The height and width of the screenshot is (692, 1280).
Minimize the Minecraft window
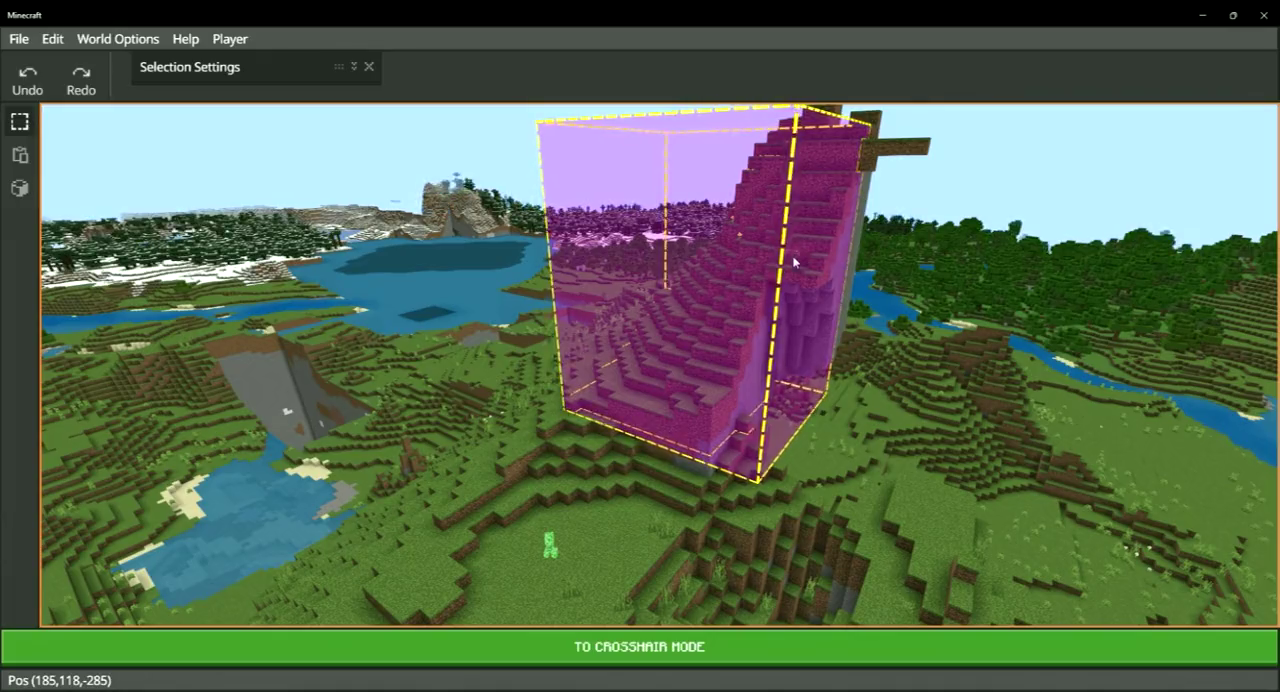pyautogui.click(x=1203, y=15)
